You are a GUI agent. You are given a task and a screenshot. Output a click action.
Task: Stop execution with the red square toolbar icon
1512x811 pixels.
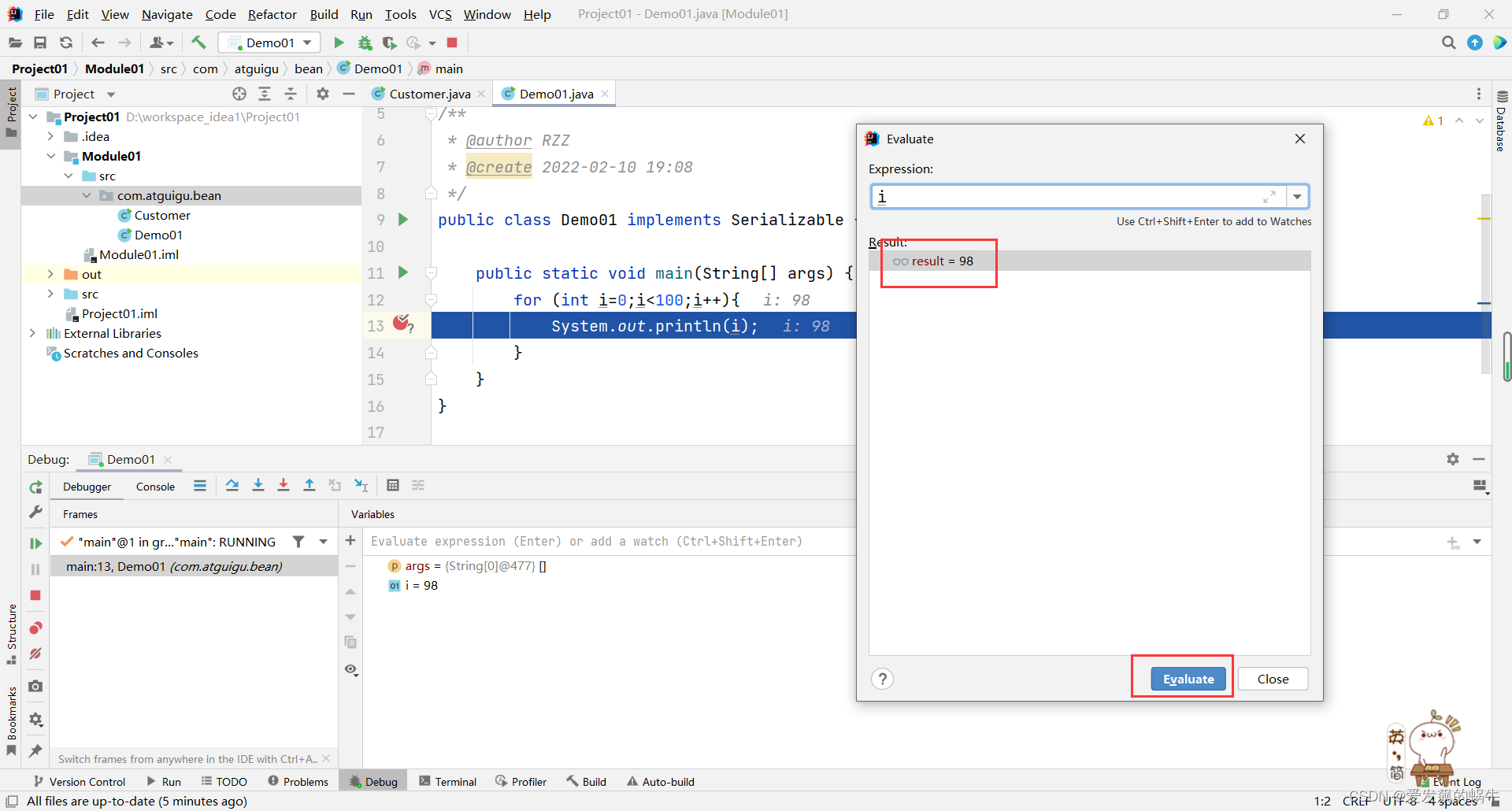point(452,43)
